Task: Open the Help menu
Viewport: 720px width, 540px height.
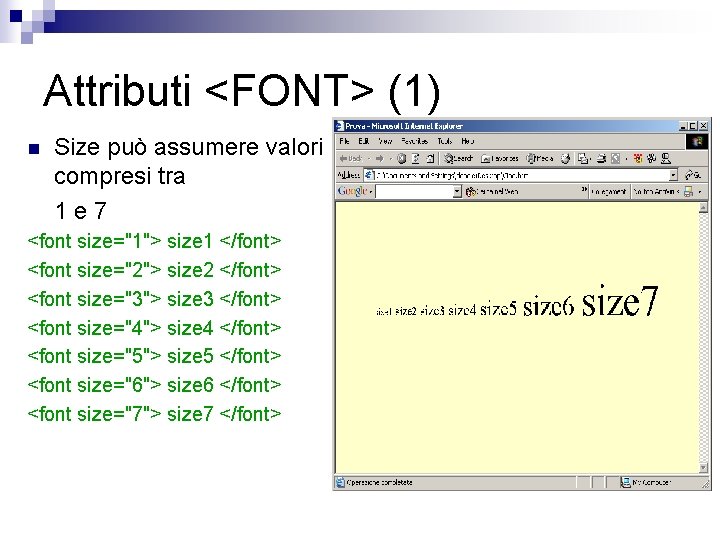Action: pos(467,141)
